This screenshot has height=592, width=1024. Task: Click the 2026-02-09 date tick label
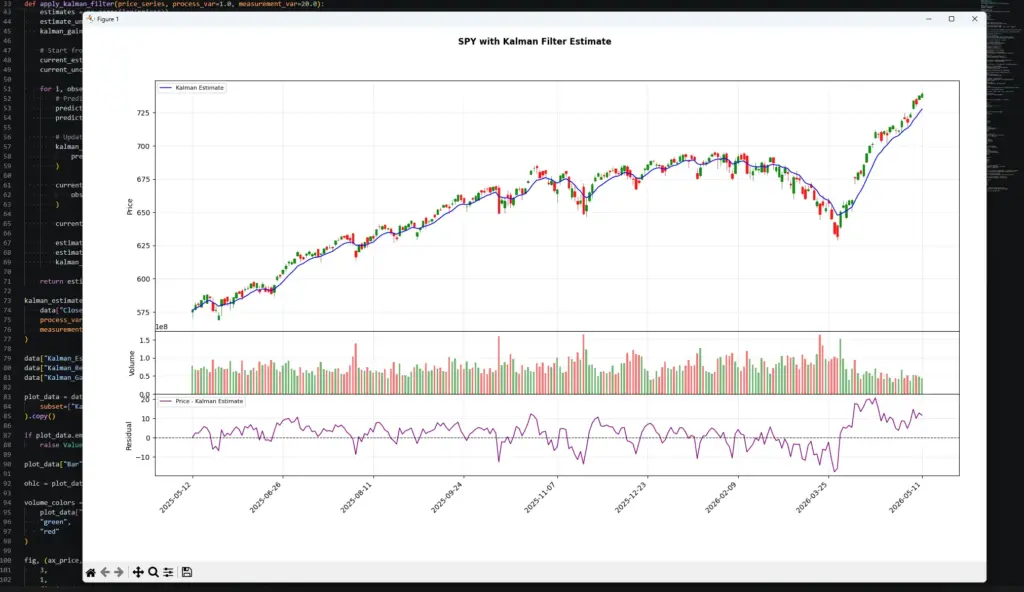(x=721, y=498)
